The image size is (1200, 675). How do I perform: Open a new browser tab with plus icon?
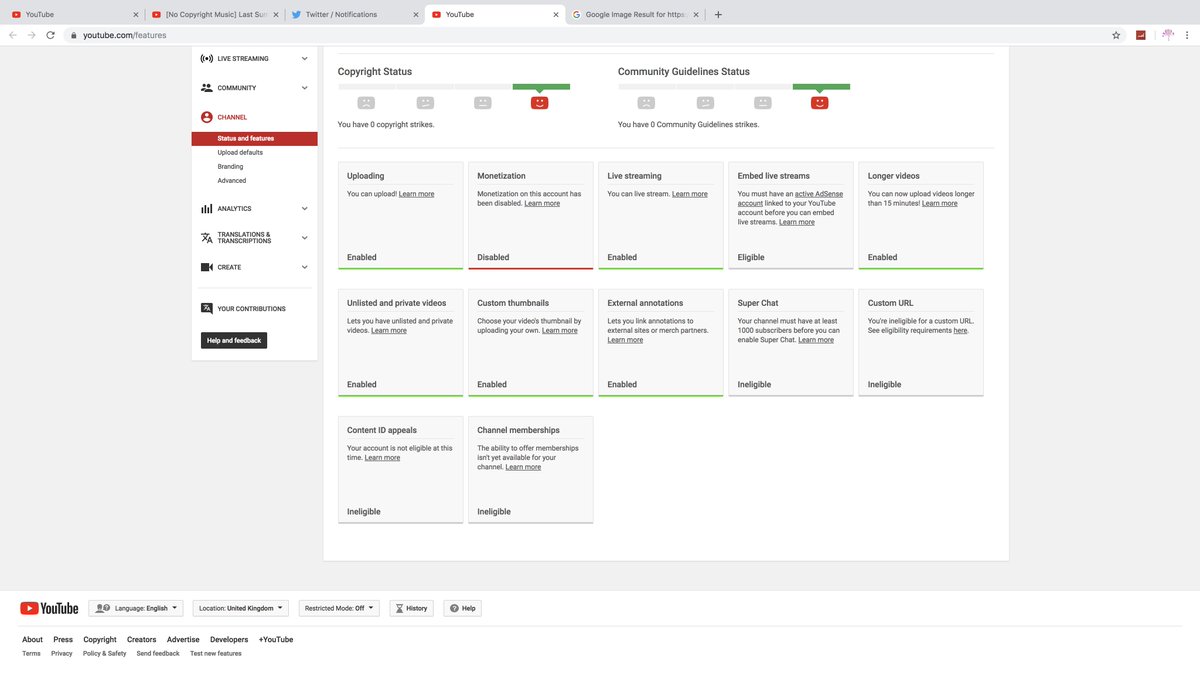tap(718, 15)
